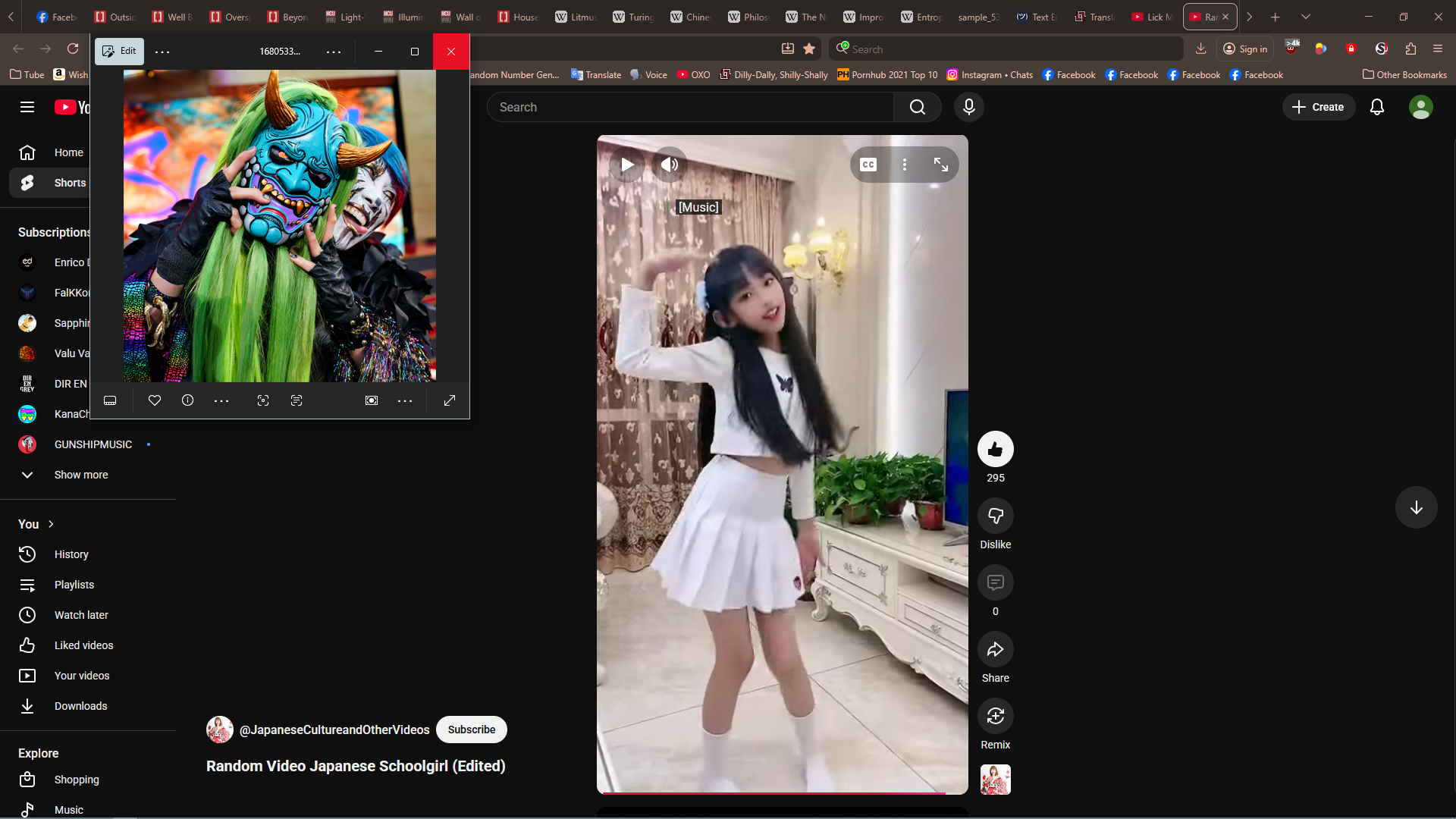Go to History in sidebar

click(71, 554)
